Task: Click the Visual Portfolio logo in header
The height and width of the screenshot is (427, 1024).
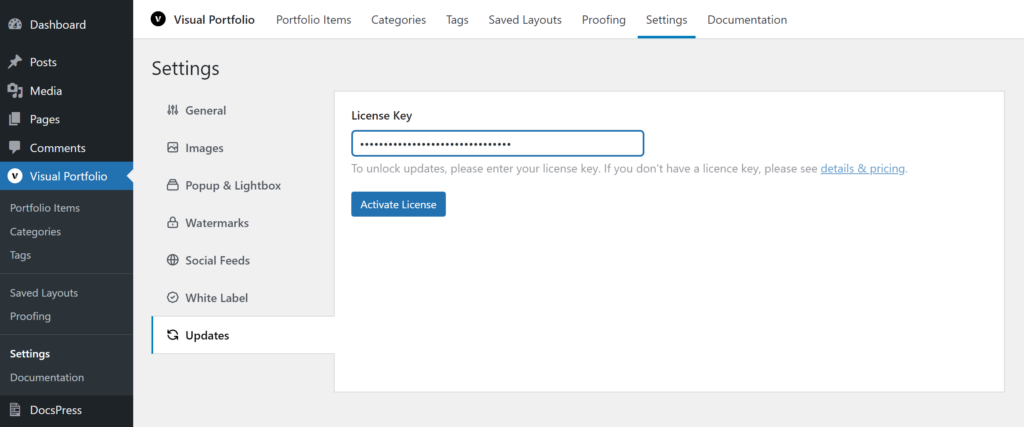Action: pyautogui.click(x=158, y=19)
